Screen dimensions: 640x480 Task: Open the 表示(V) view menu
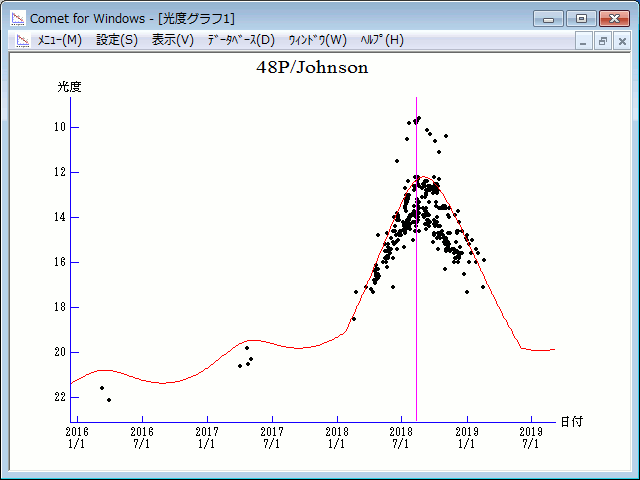173,40
